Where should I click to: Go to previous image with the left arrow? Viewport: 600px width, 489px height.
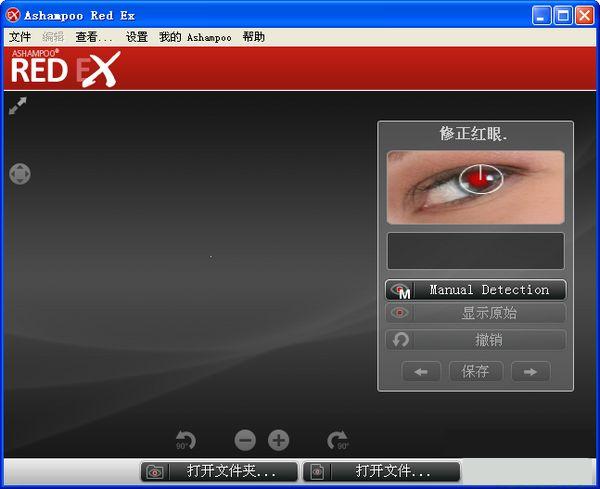point(421,372)
